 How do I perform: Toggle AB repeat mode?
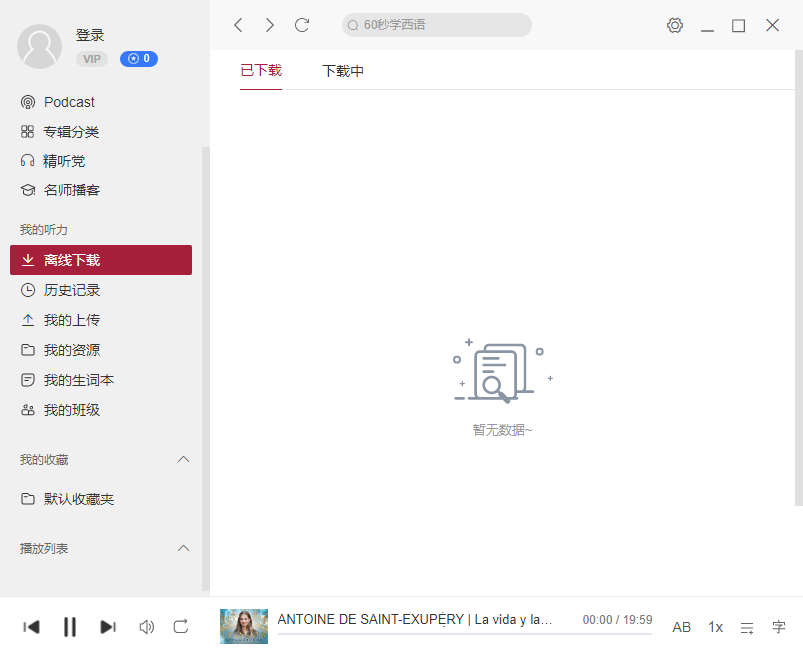point(681,627)
